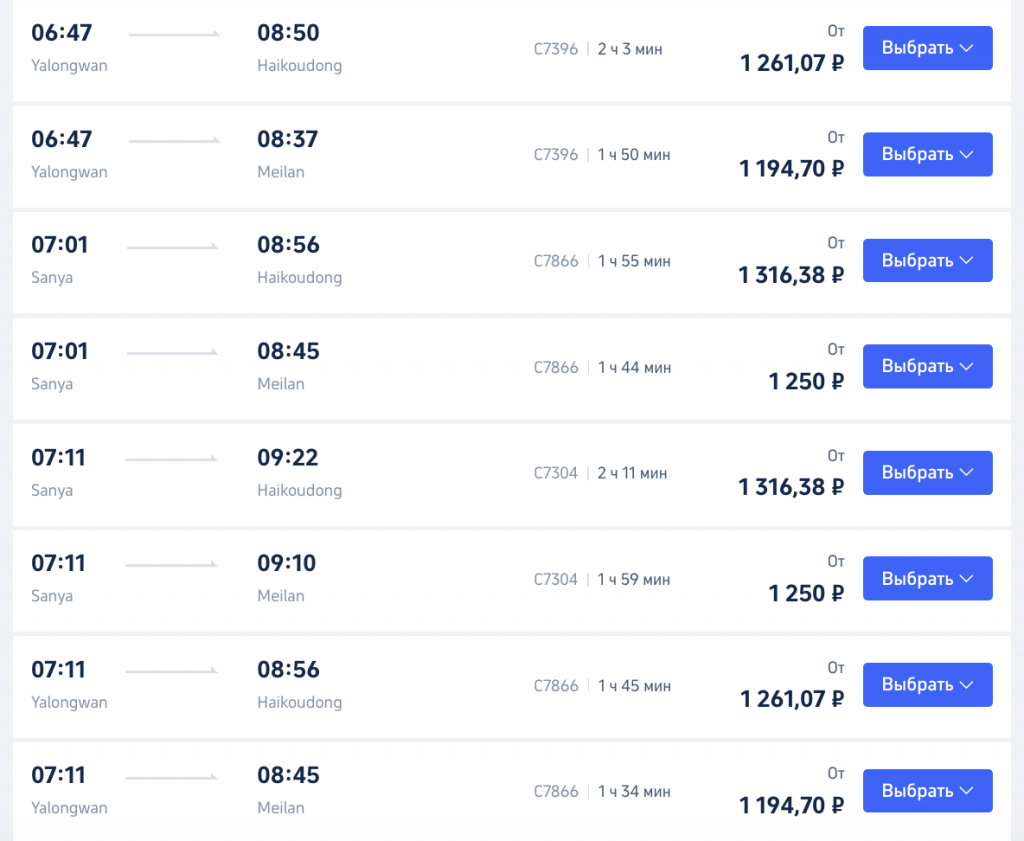
Task: Click the route arrow of the 09:22 train
Action: [171, 459]
